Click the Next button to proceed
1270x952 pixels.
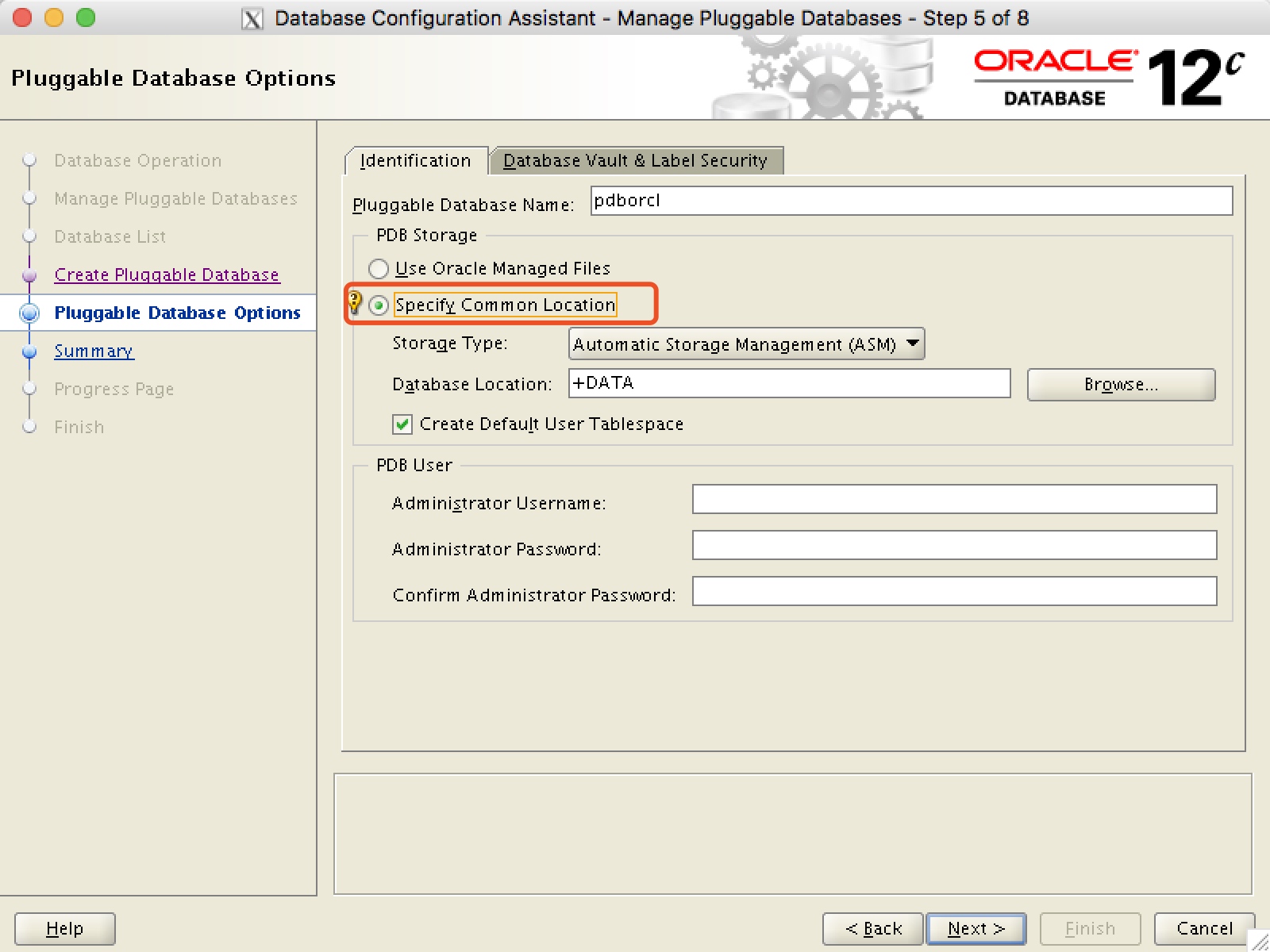[x=976, y=928]
